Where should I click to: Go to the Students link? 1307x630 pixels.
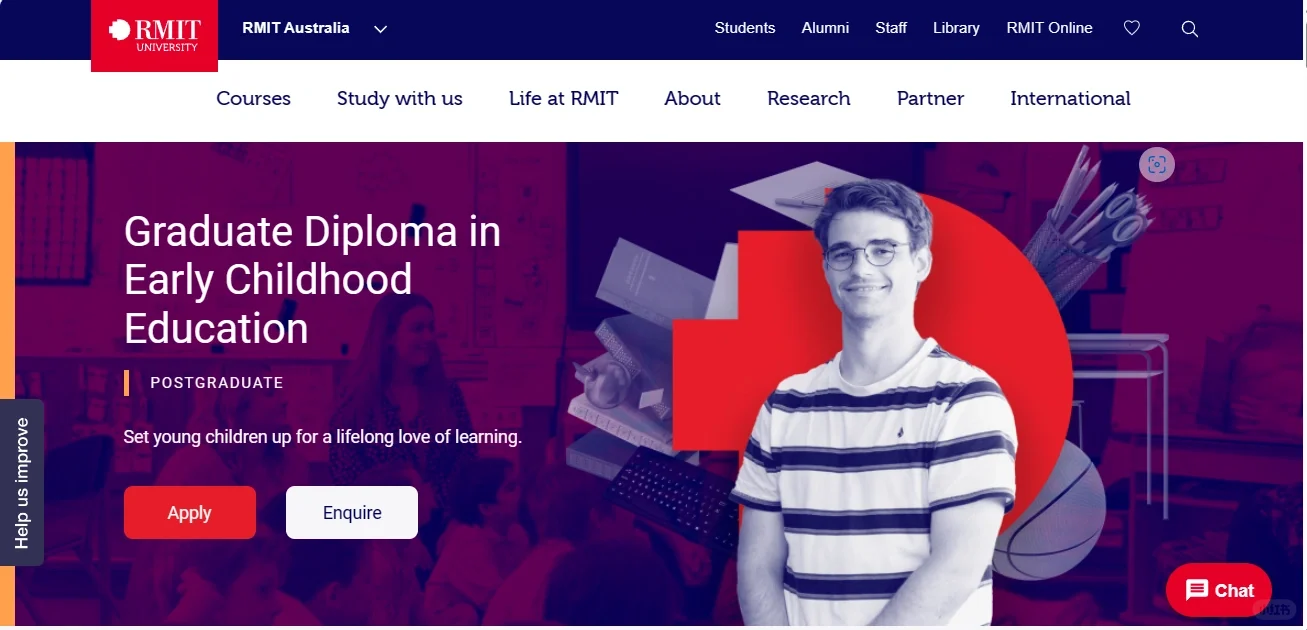tap(745, 28)
